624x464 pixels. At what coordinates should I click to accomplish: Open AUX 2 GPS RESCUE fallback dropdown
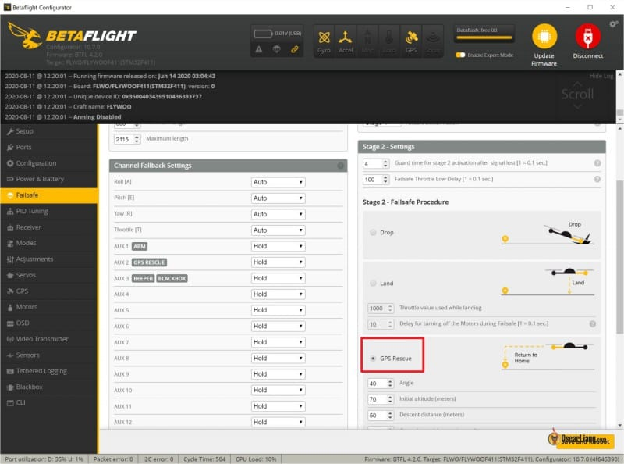278,262
